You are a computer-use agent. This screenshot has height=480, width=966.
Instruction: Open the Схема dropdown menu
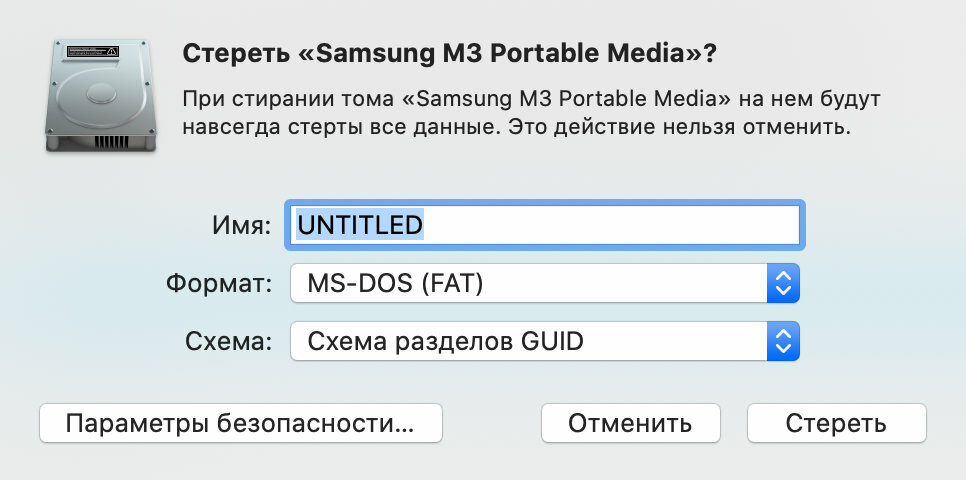point(545,341)
